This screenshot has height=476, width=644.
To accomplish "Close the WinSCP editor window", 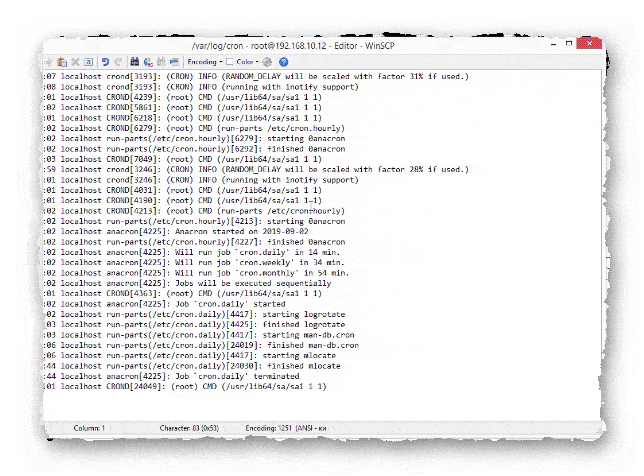I will tap(588, 44).
